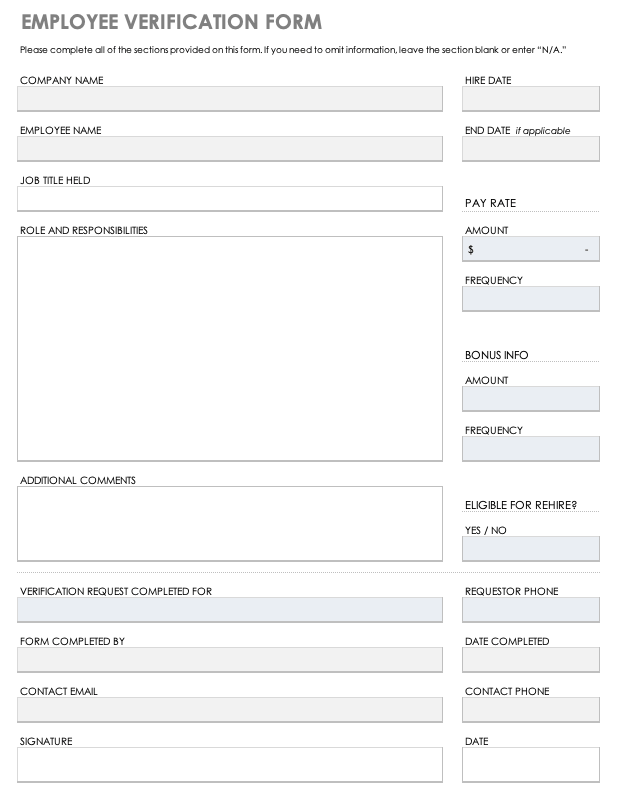
Task: Click inside Role and Responsibilities box
Action: [229, 348]
